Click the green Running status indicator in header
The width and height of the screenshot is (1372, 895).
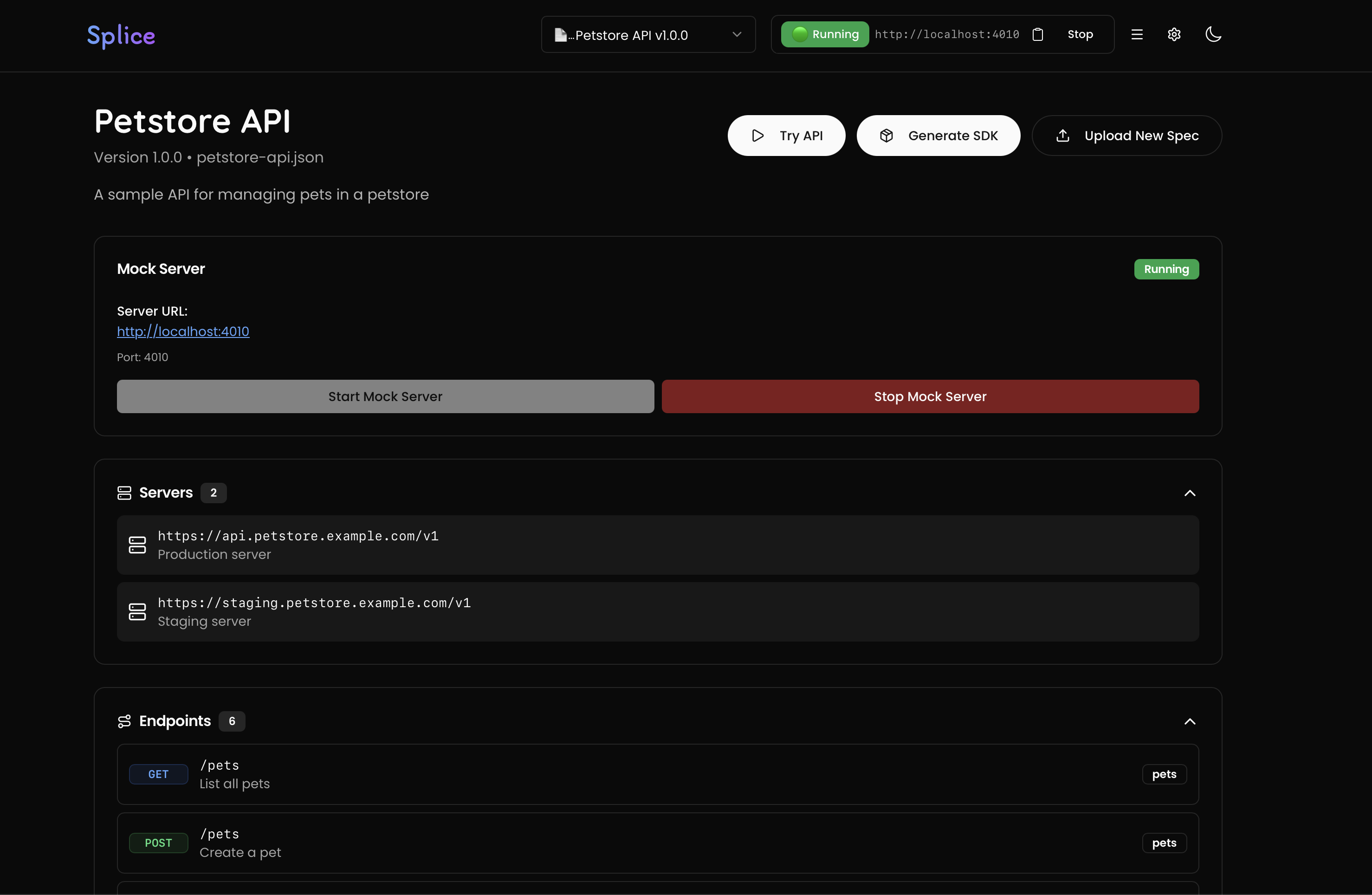tap(825, 35)
